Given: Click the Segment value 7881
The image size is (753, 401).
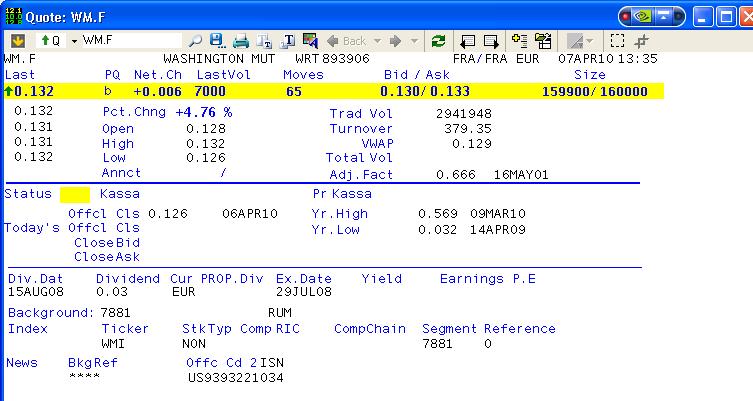Looking at the screenshot, I should pyautogui.click(x=437, y=344).
